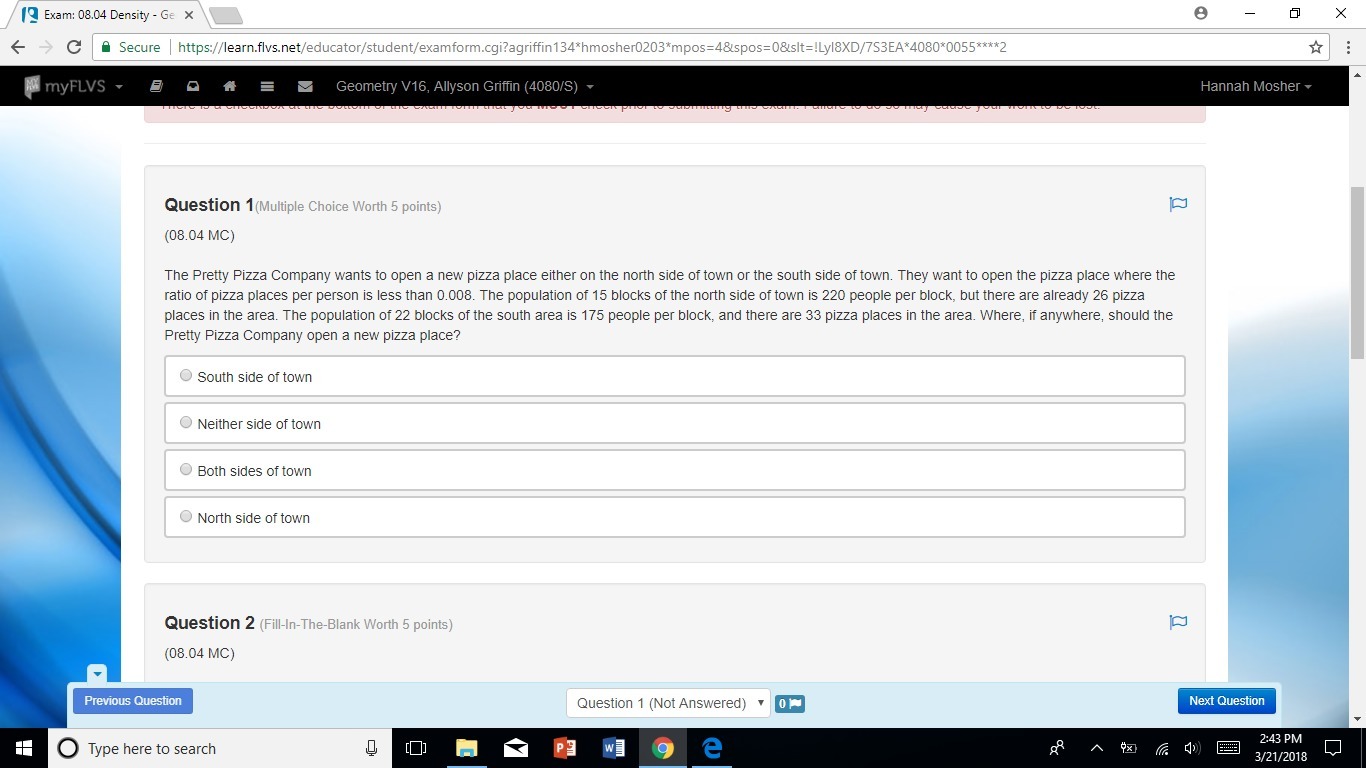The image size is (1366, 768).
Task: Launch PowerPoint from the taskbar
Action: [564, 748]
